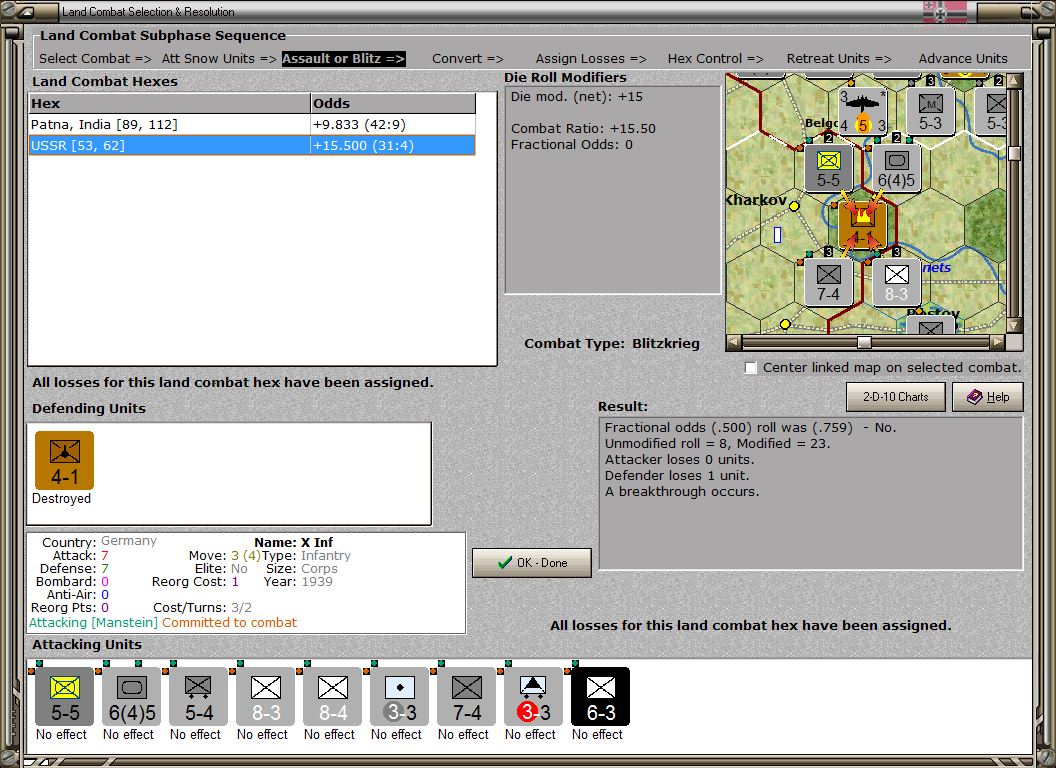Click the Combat Type: Blitzkrieg label
This screenshot has width=1056, height=768.
(612, 344)
